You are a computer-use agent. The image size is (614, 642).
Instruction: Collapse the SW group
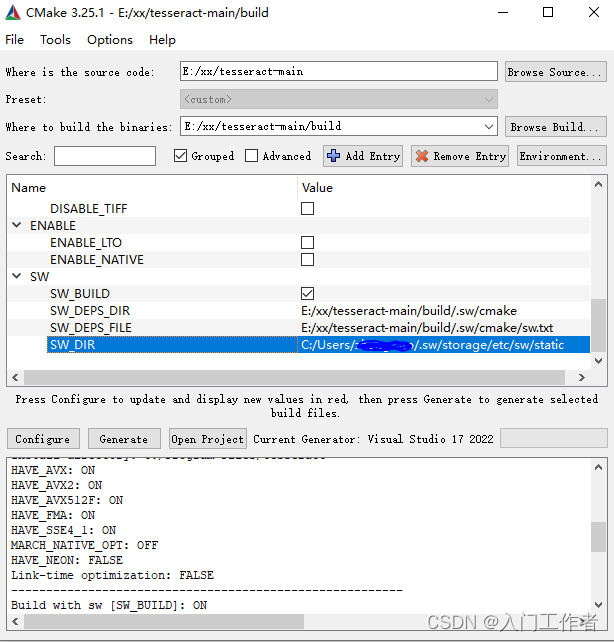click(17, 276)
